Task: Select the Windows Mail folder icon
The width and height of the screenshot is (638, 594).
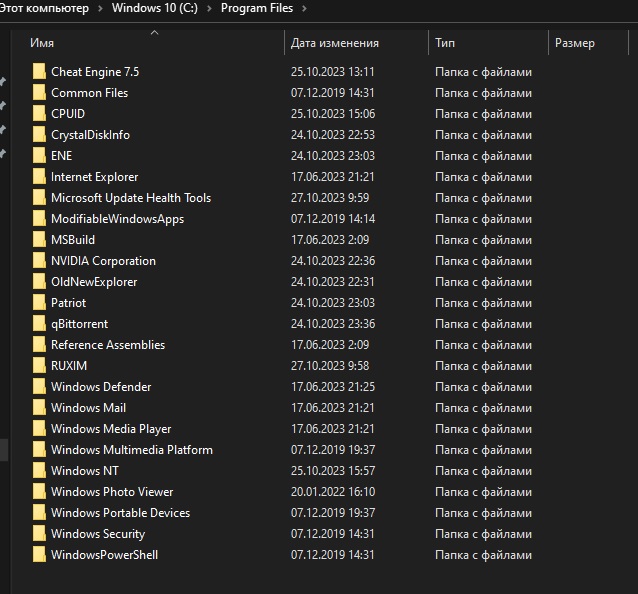Action: [39, 408]
